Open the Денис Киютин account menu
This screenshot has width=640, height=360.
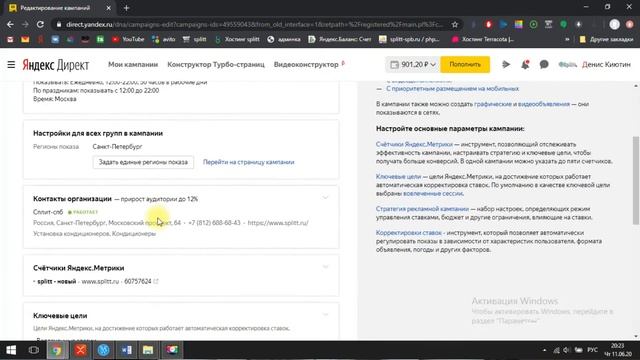click(x=606, y=64)
